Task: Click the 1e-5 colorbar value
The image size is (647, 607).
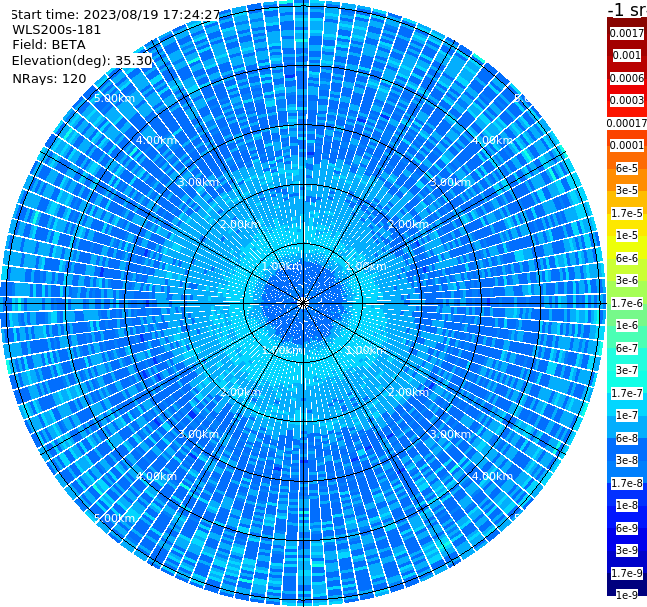Action: [627, 235]
